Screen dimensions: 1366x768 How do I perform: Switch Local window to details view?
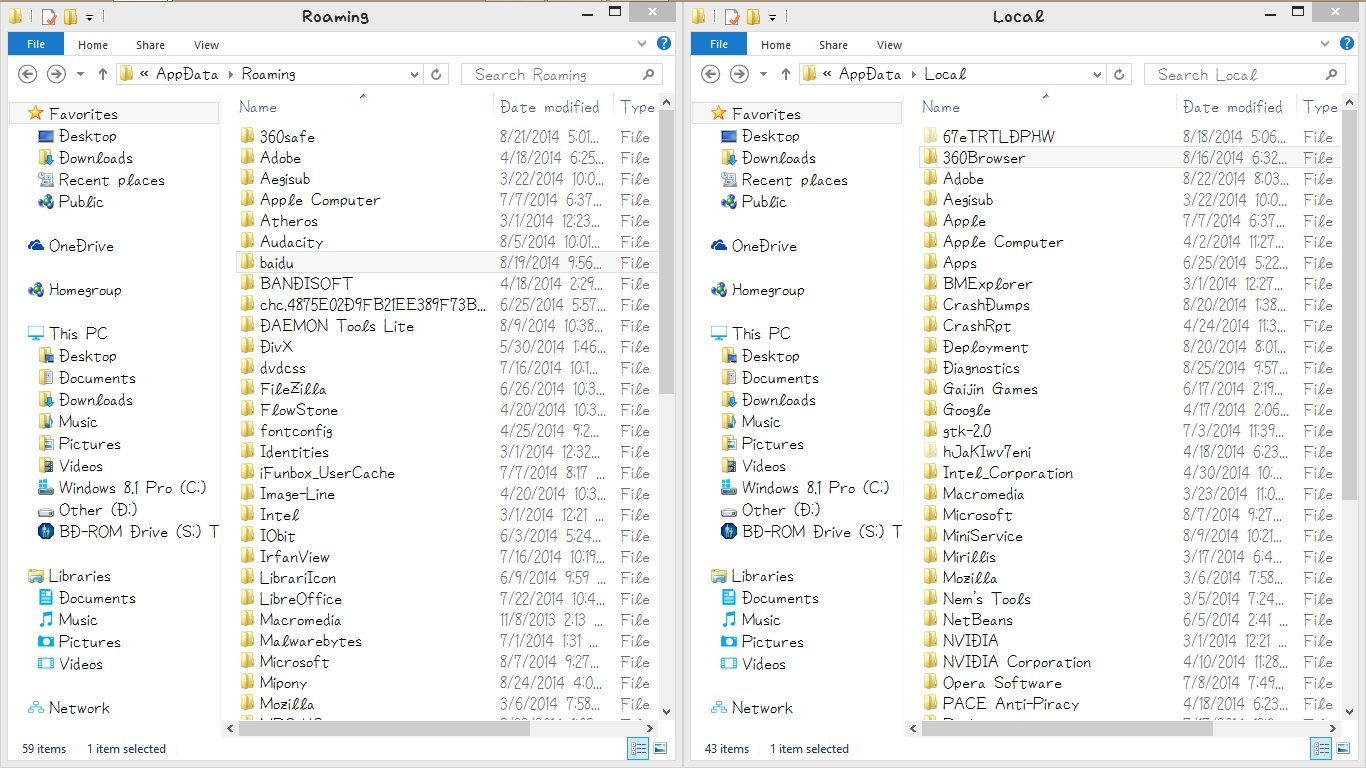pyautogui.click(x=1320, y=748)
